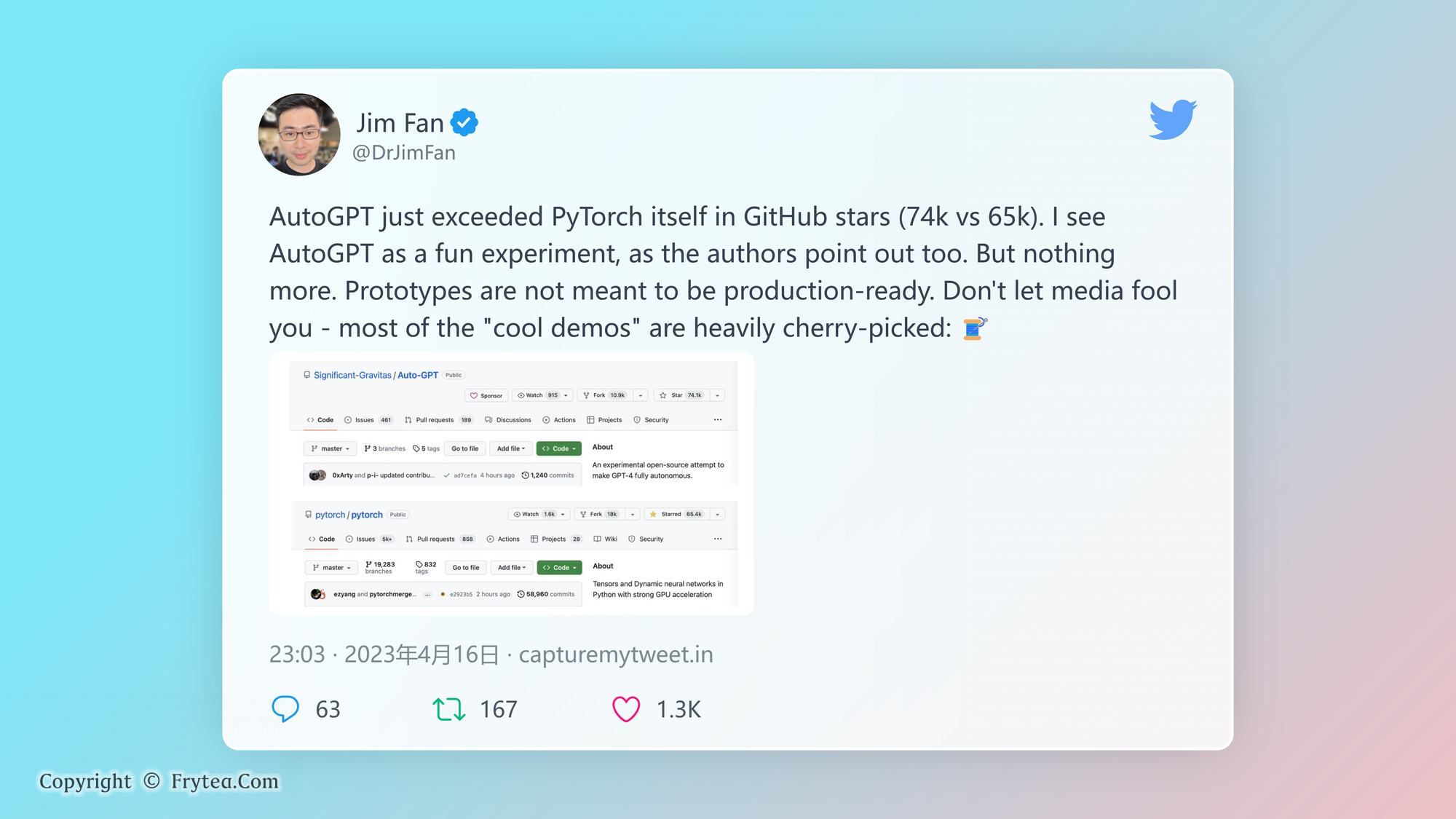The height and width of the screenshot is (819, 1456).
Task: Open the Add file dropdown in Auto-GPT
Action: (510, 448)
